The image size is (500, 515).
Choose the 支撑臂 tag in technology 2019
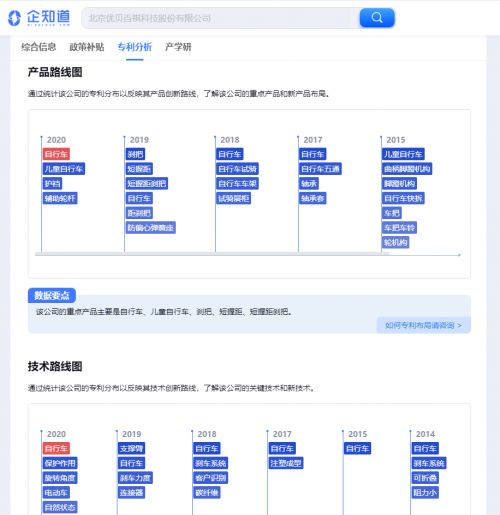132,449
